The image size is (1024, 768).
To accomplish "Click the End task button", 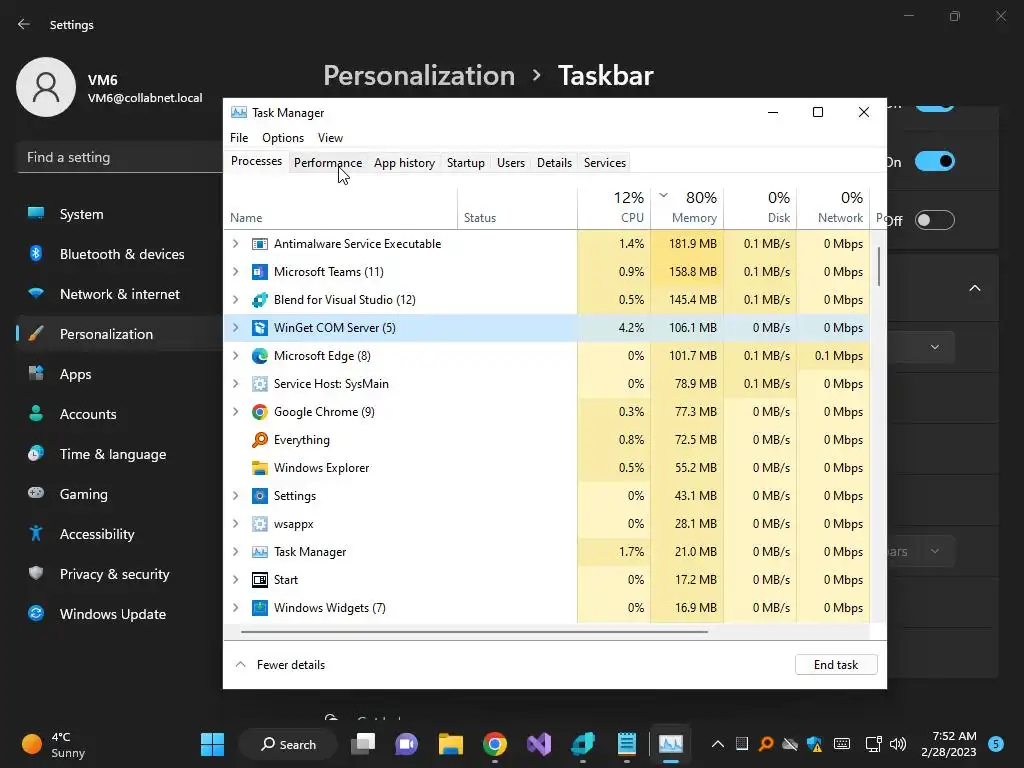I will tap(836, 665).
